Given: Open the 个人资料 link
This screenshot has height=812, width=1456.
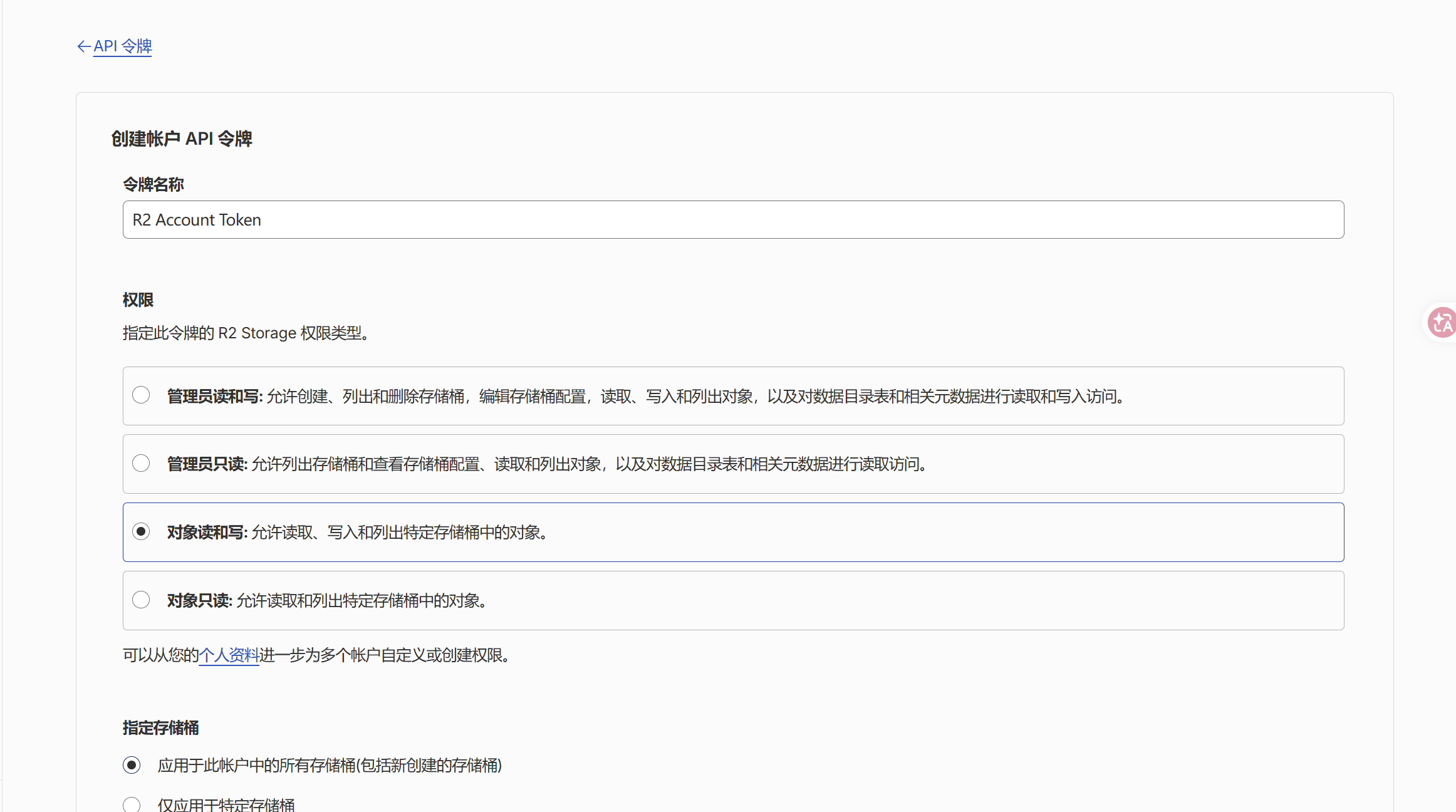Looking at the screenshot, I should click(x=229, y=655).
